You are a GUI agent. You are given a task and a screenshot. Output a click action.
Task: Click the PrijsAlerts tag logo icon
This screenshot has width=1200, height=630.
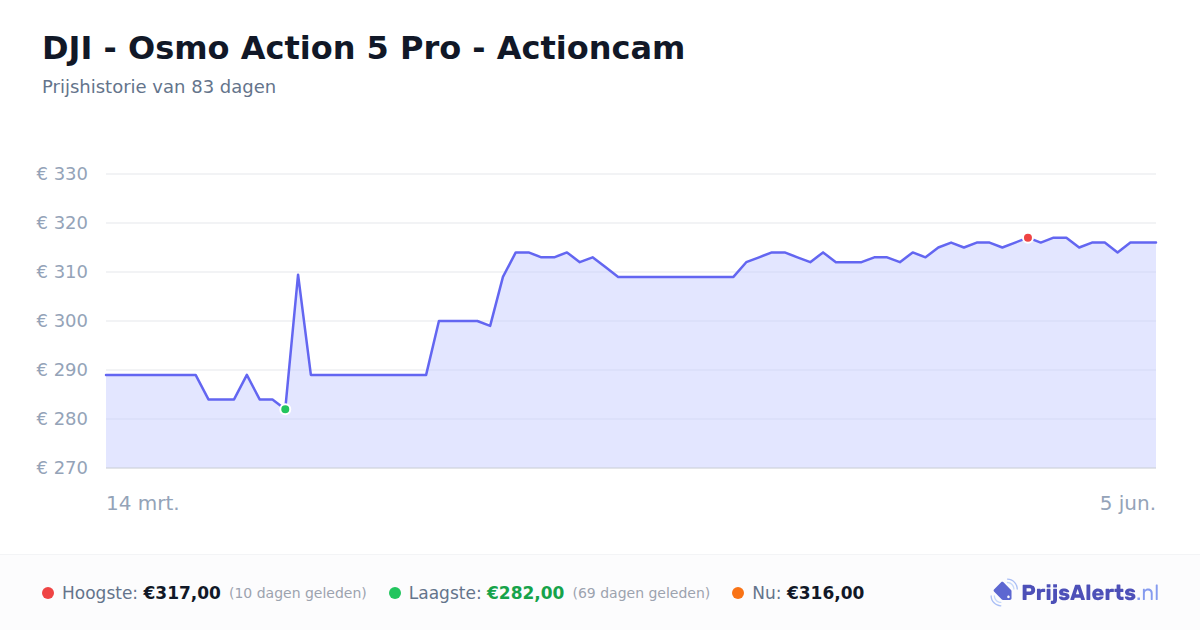[x=1003, y=593]
